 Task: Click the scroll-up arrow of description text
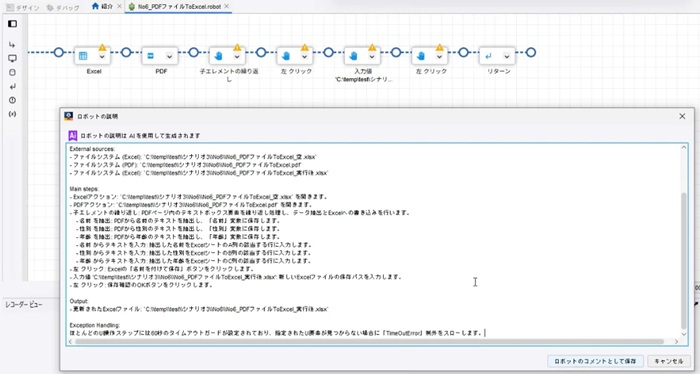[x=683, y=148]
